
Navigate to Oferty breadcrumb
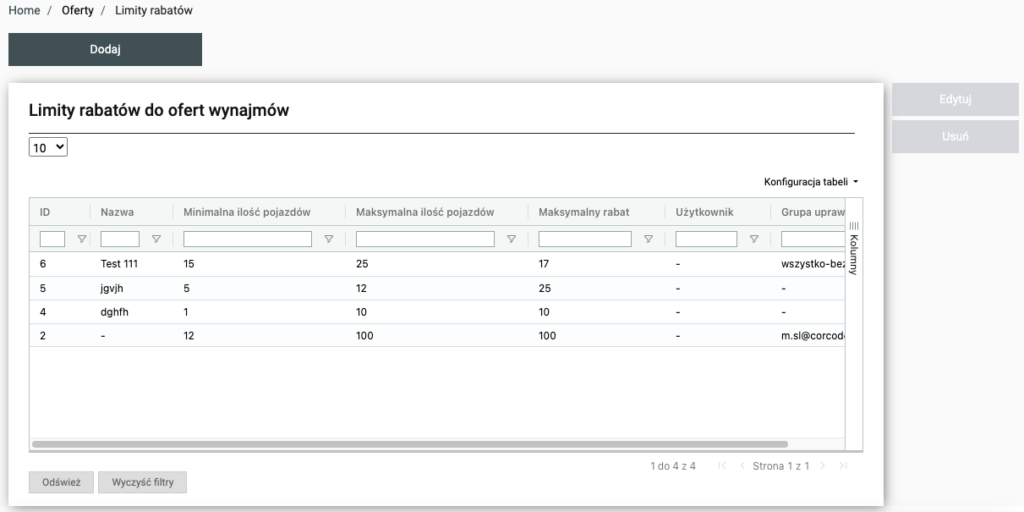(x=77, y=10)
